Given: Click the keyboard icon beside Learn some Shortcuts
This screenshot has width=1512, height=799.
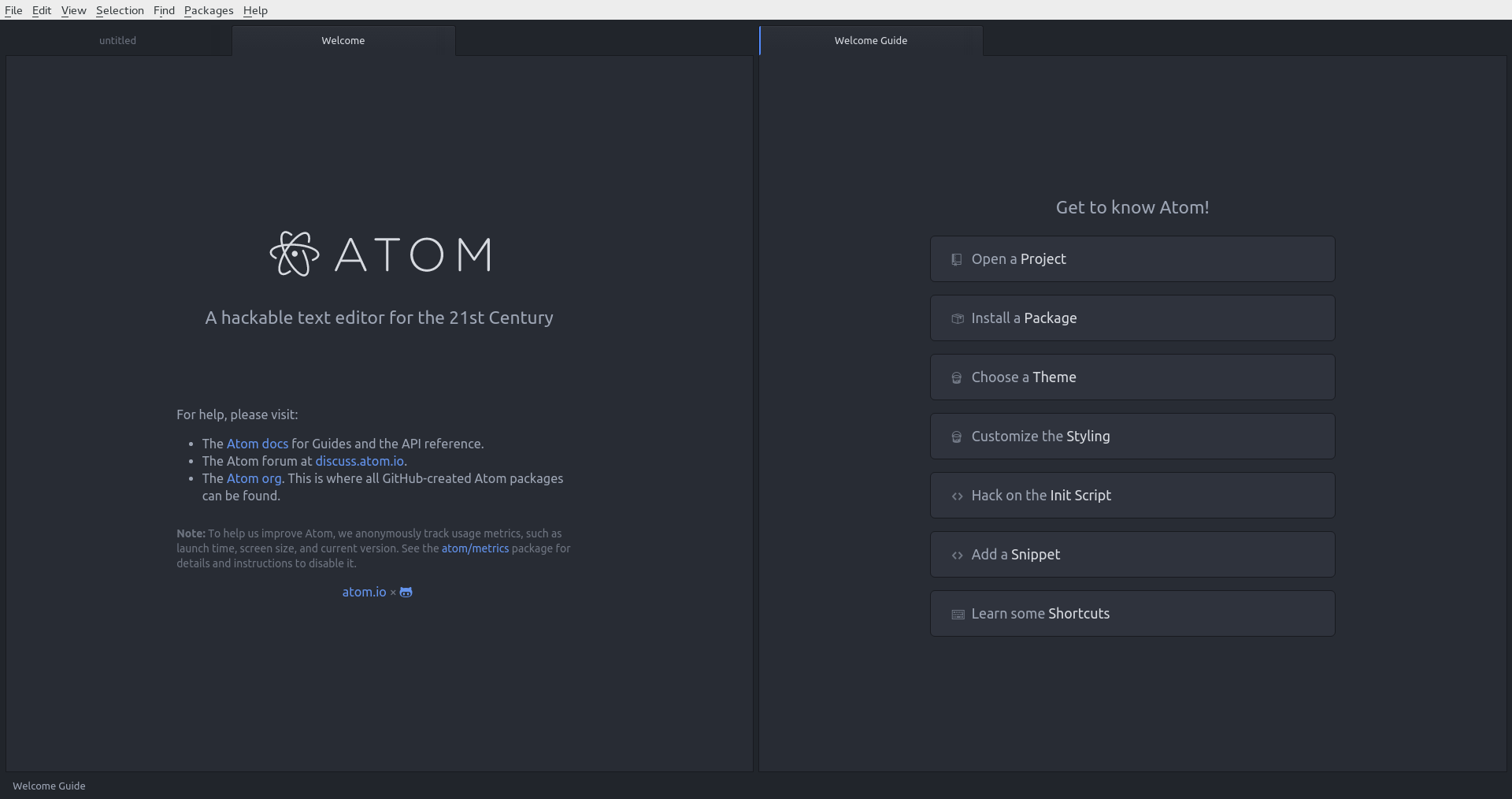Looking at the screenshot, I should (x=958, y=614).
